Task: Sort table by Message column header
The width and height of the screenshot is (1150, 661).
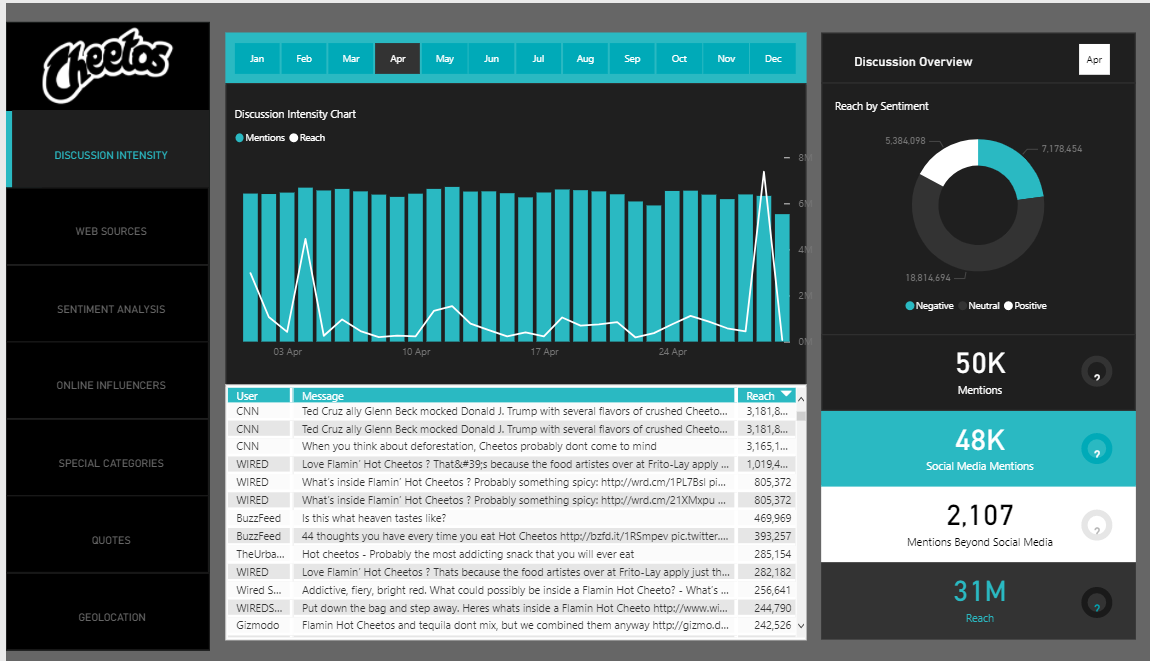Action: click(x=513, y=395)
